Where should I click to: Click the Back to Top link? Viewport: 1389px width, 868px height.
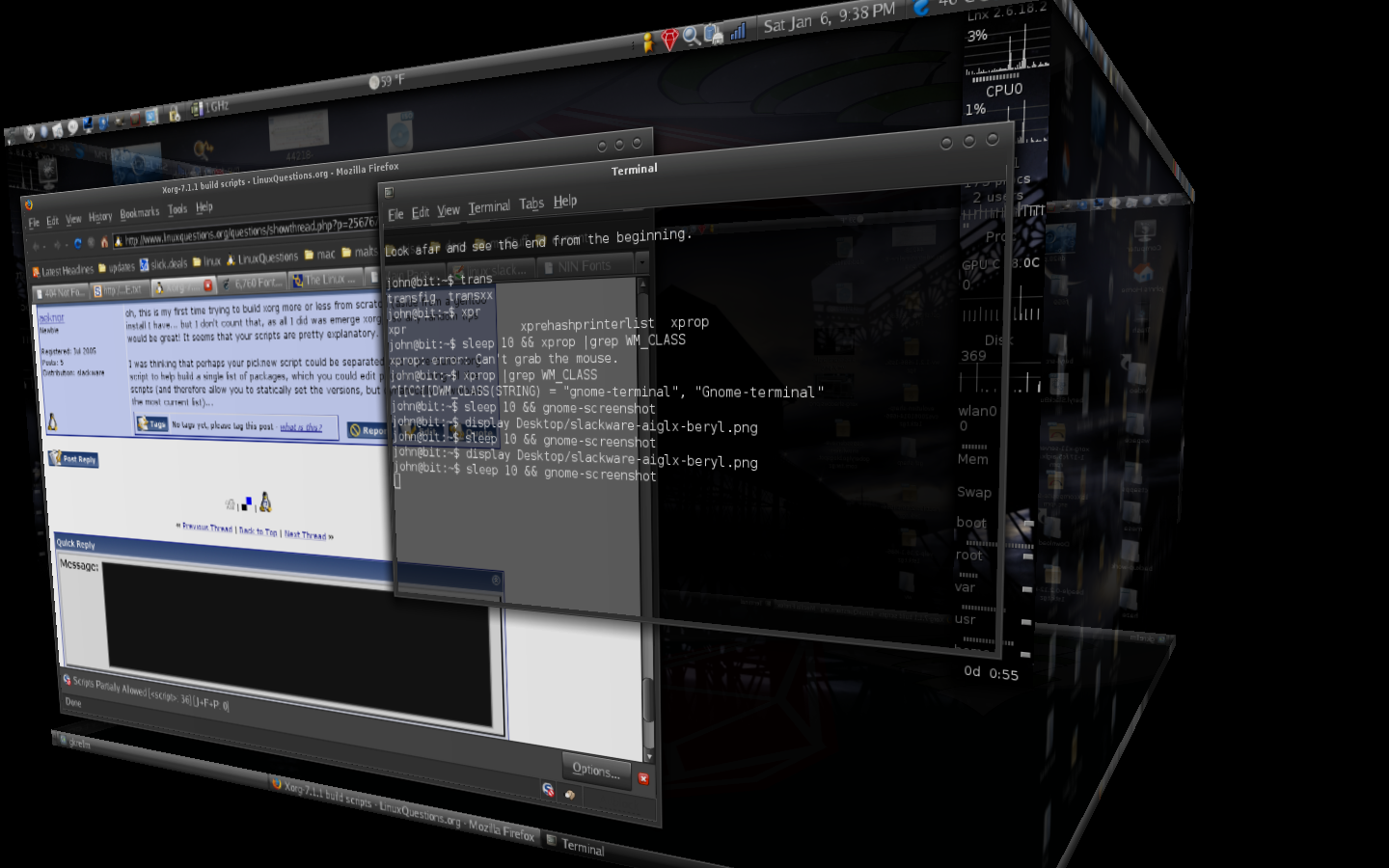click(x=258, y=531)
